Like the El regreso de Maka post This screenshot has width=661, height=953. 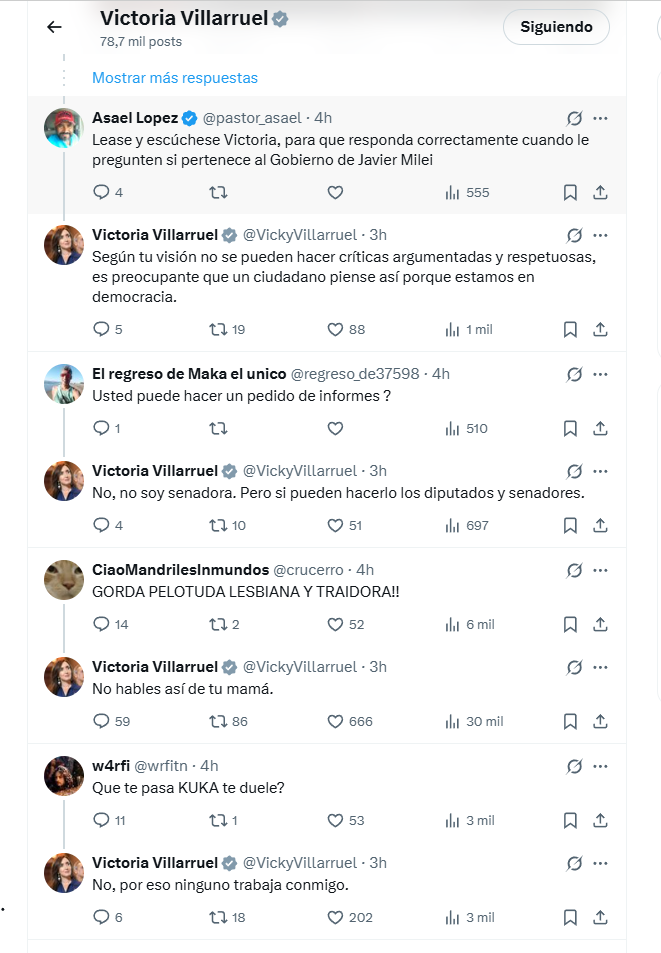point(336,428)
